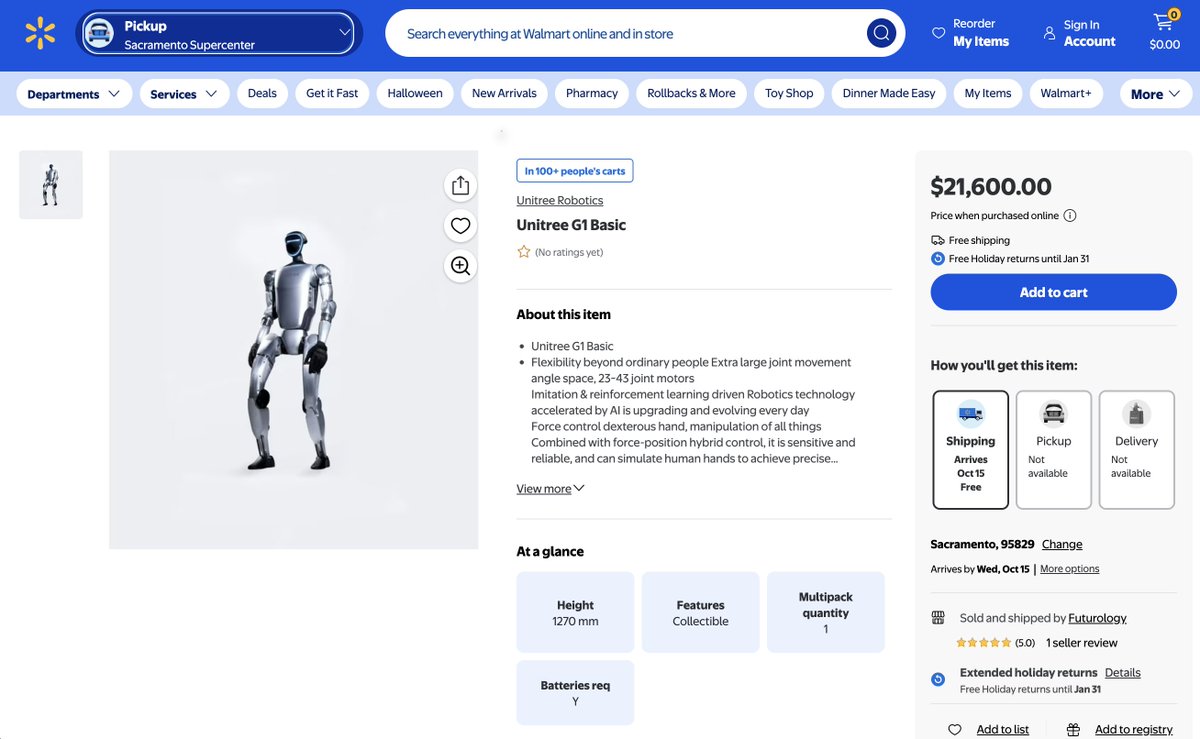Add robot to favorites with heart icon

460,225
